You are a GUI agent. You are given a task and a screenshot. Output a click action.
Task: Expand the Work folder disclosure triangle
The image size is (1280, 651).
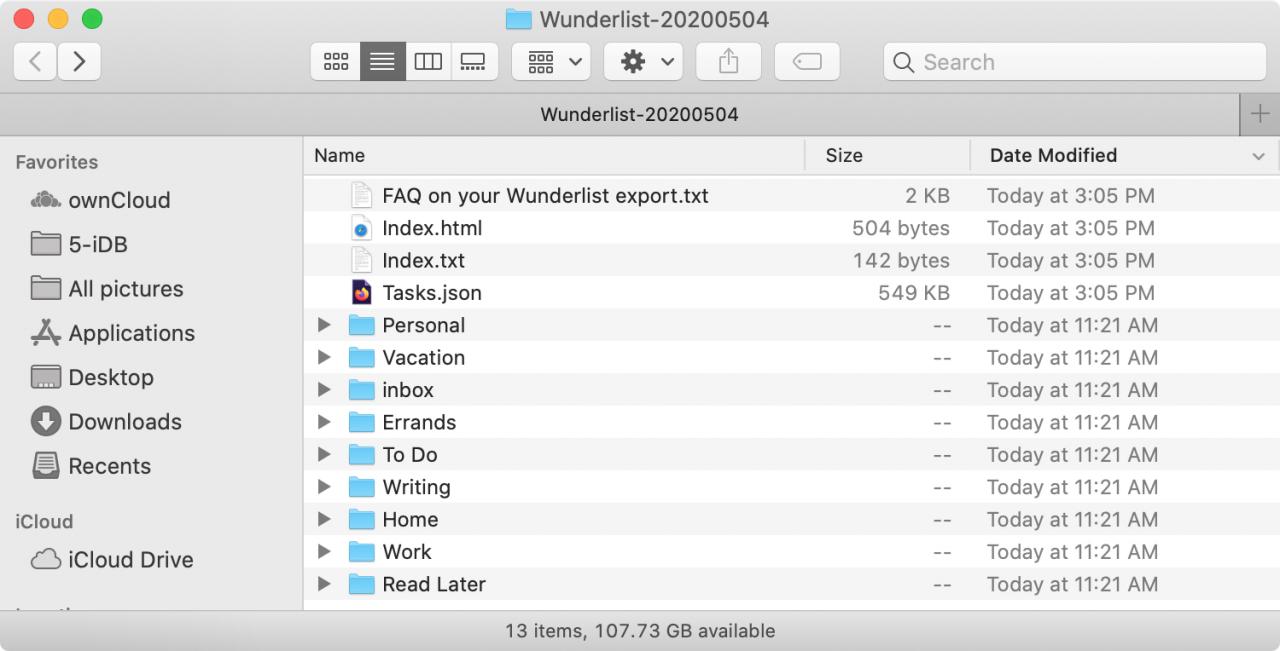[x=323, y=551]
